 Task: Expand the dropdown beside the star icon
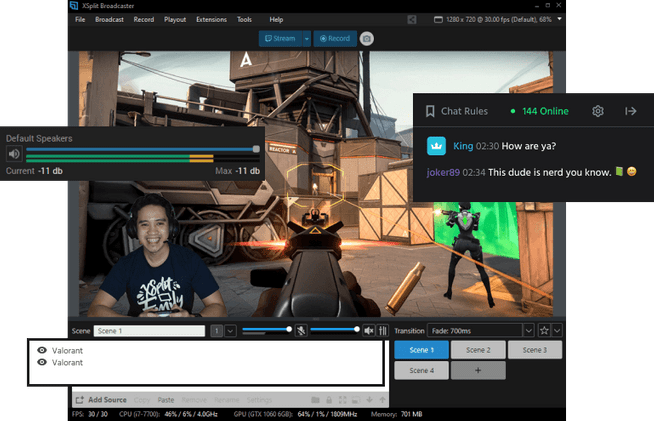557,331
